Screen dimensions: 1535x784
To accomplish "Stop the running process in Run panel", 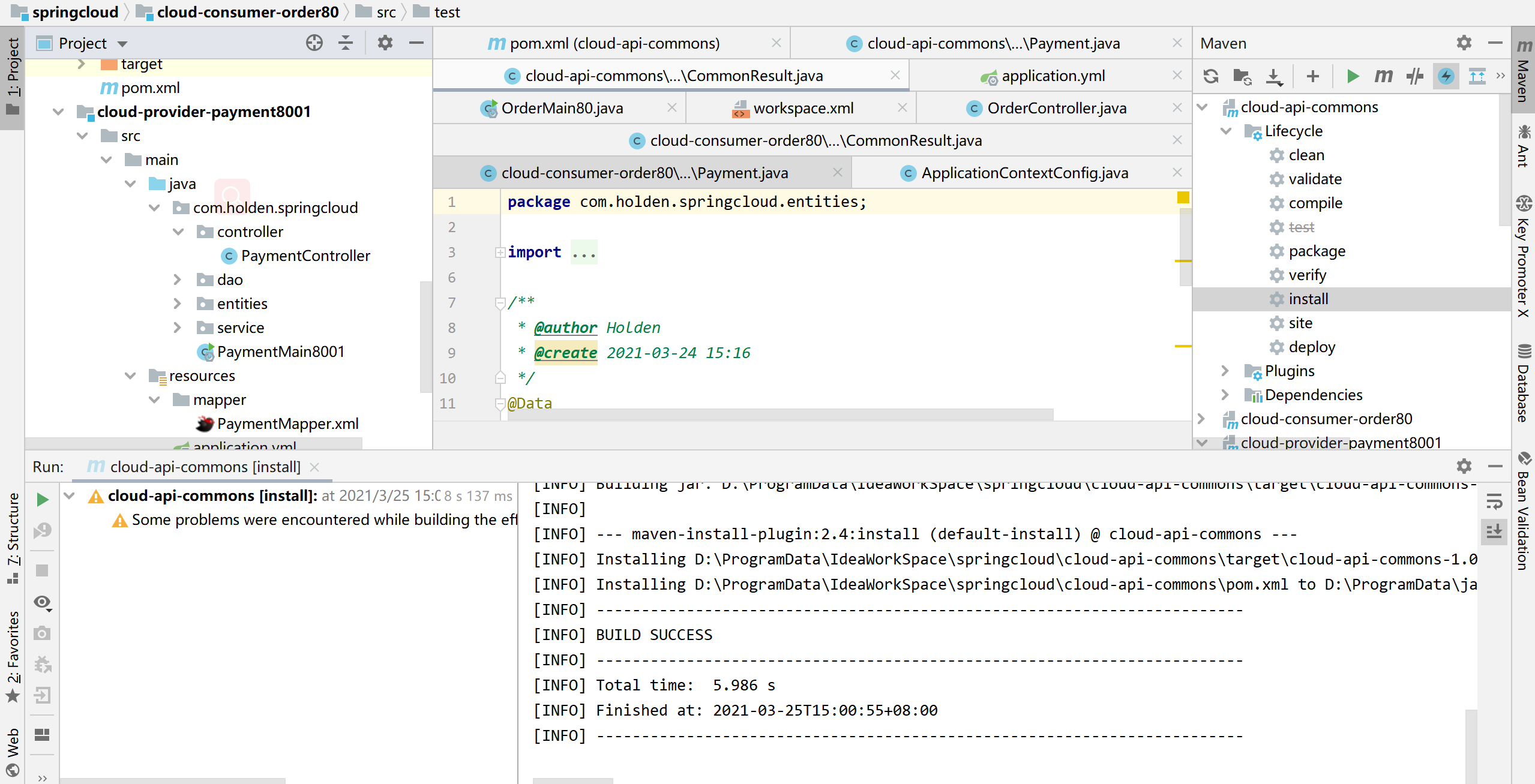I will (x=42, y=570).
